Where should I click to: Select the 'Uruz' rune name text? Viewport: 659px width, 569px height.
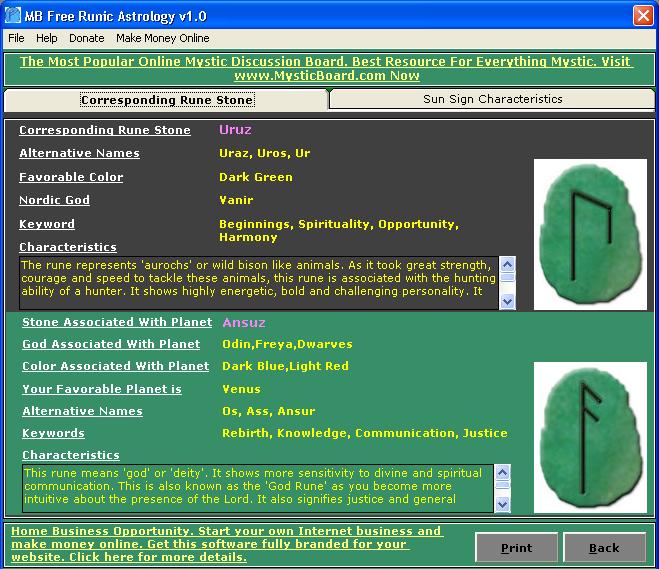235,129
